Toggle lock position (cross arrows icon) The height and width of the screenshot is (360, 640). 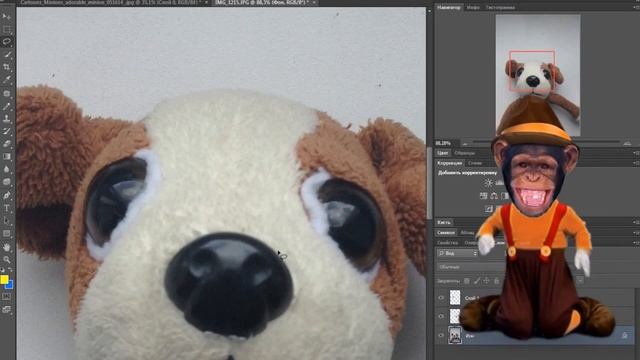(487, 281)
